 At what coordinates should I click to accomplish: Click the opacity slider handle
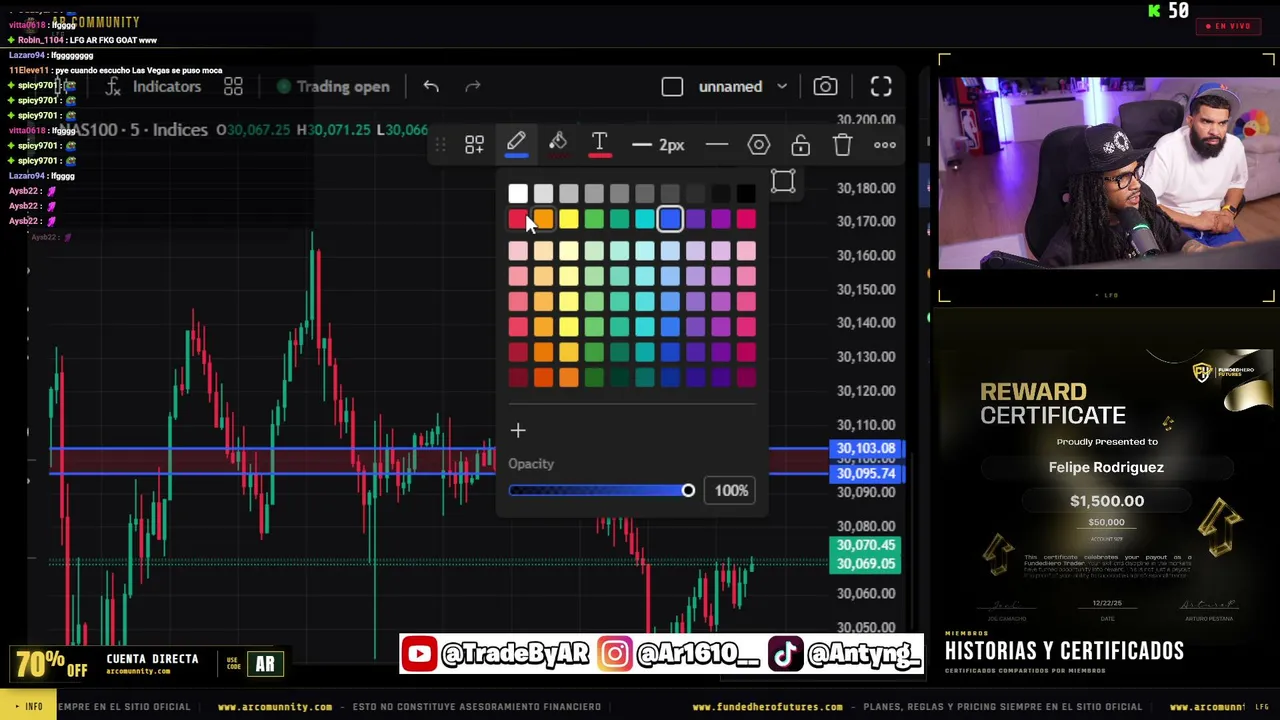[x=688, y=490]
